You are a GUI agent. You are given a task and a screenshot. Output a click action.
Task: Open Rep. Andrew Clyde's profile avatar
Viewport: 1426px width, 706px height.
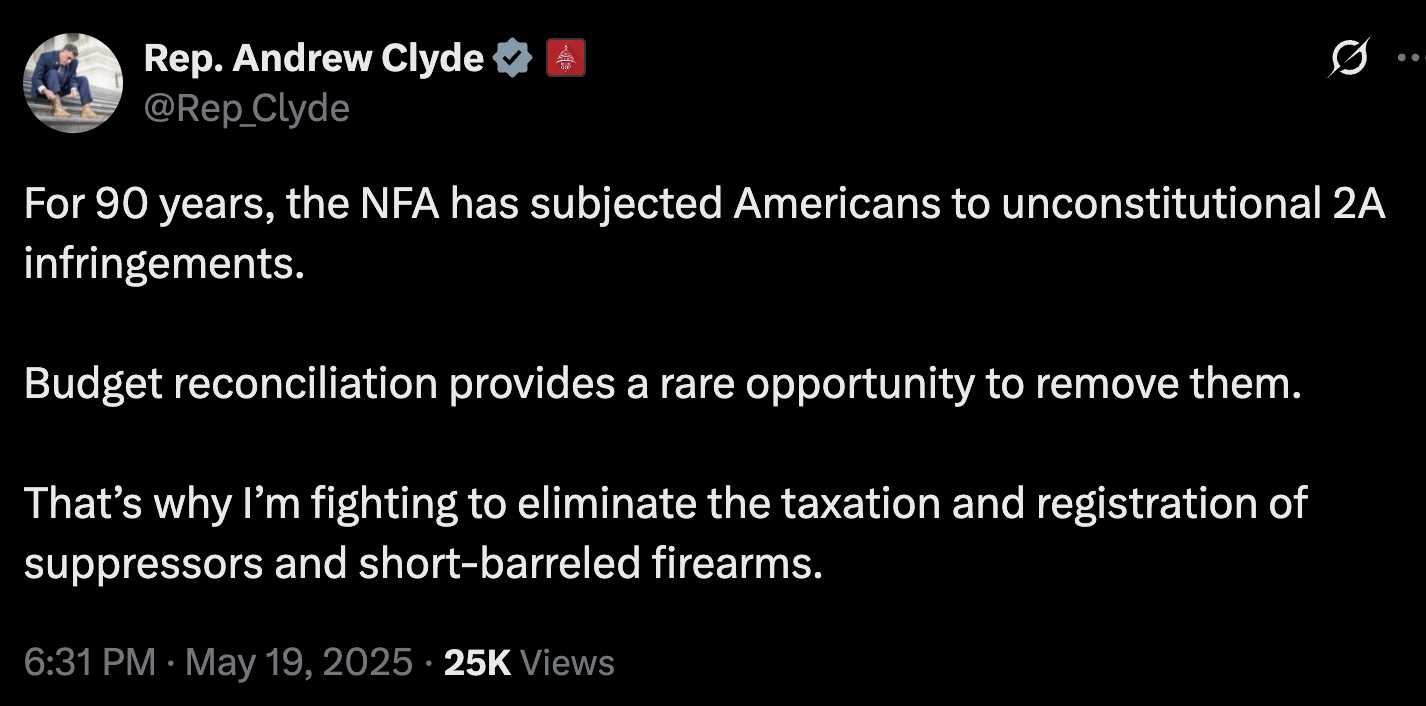(72, 83)
